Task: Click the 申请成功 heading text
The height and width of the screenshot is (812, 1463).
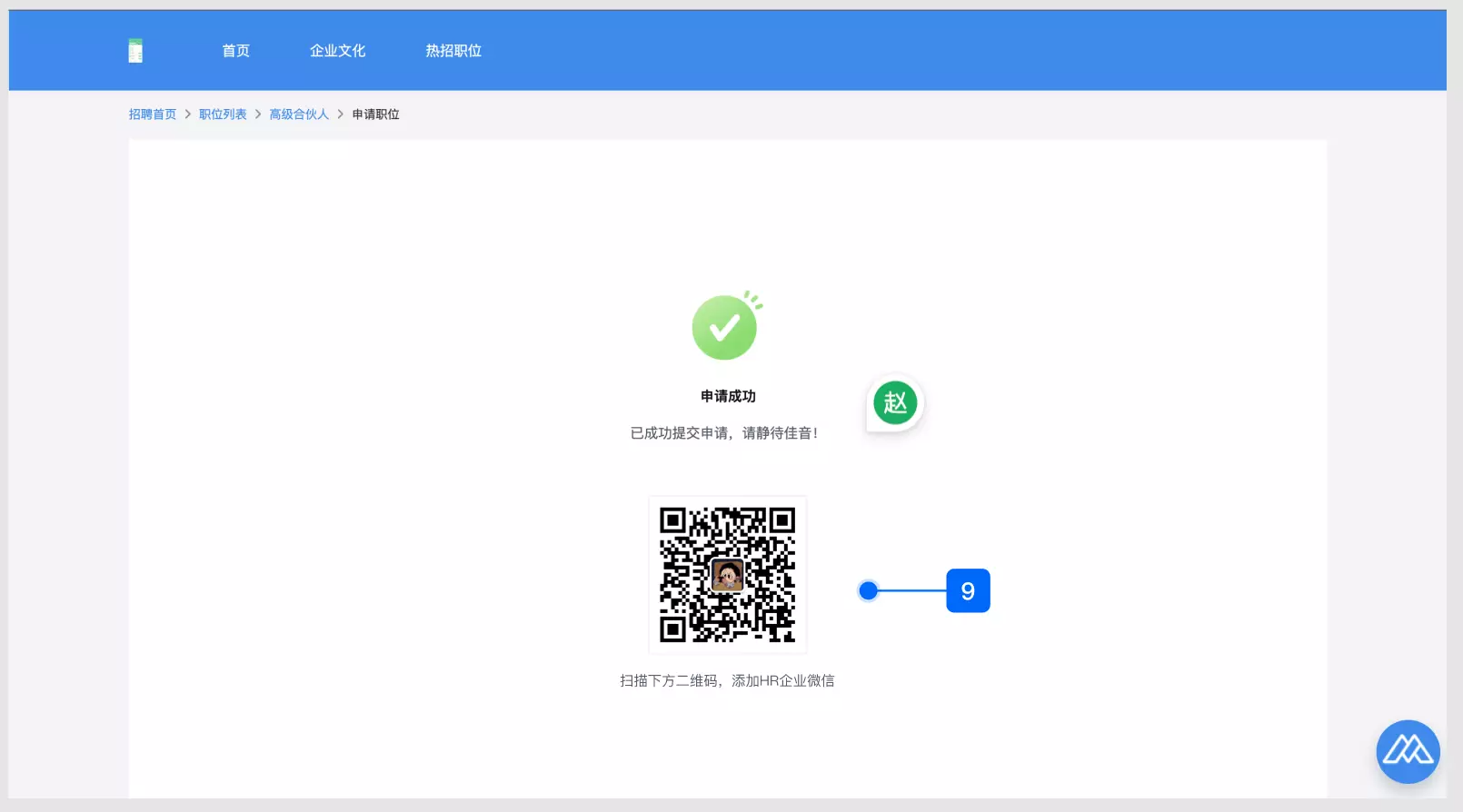Action: pos(728,396)
